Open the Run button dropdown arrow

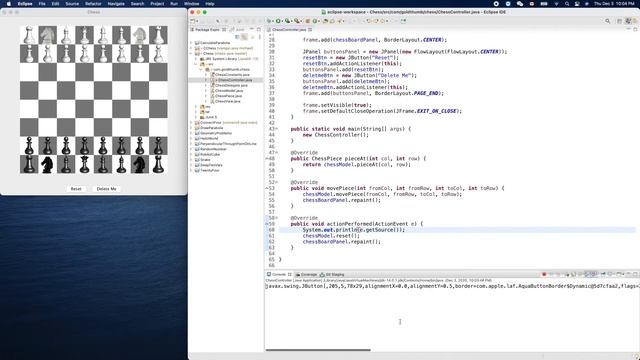coord(282,21)
